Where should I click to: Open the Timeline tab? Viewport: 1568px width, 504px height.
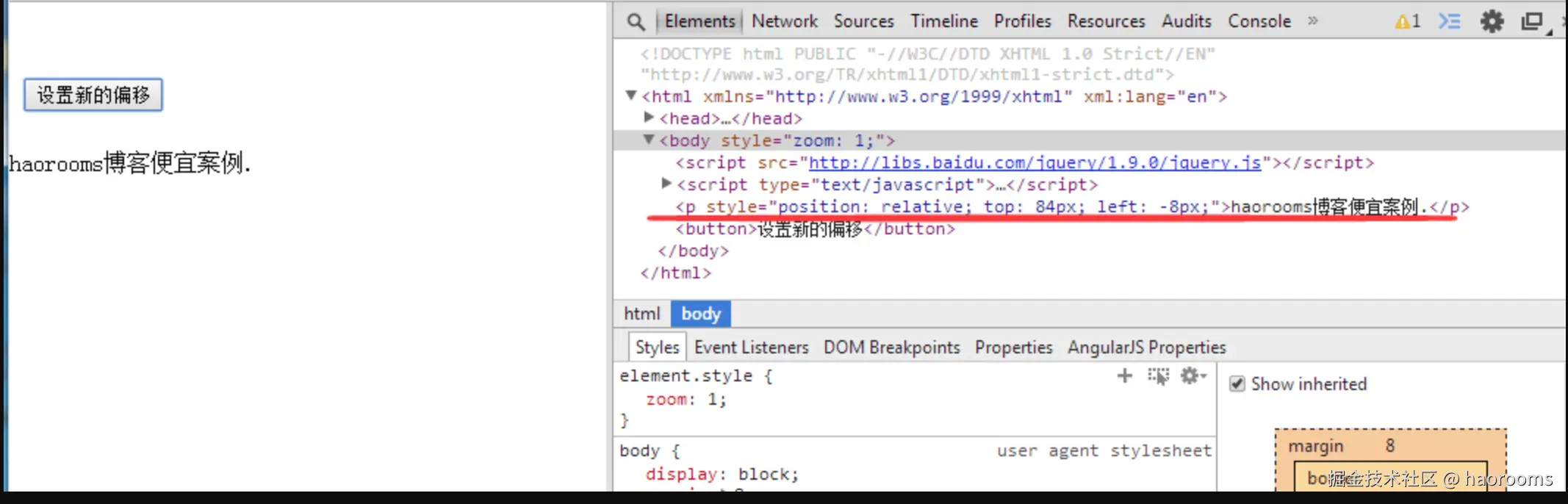(x=944, y=21)
